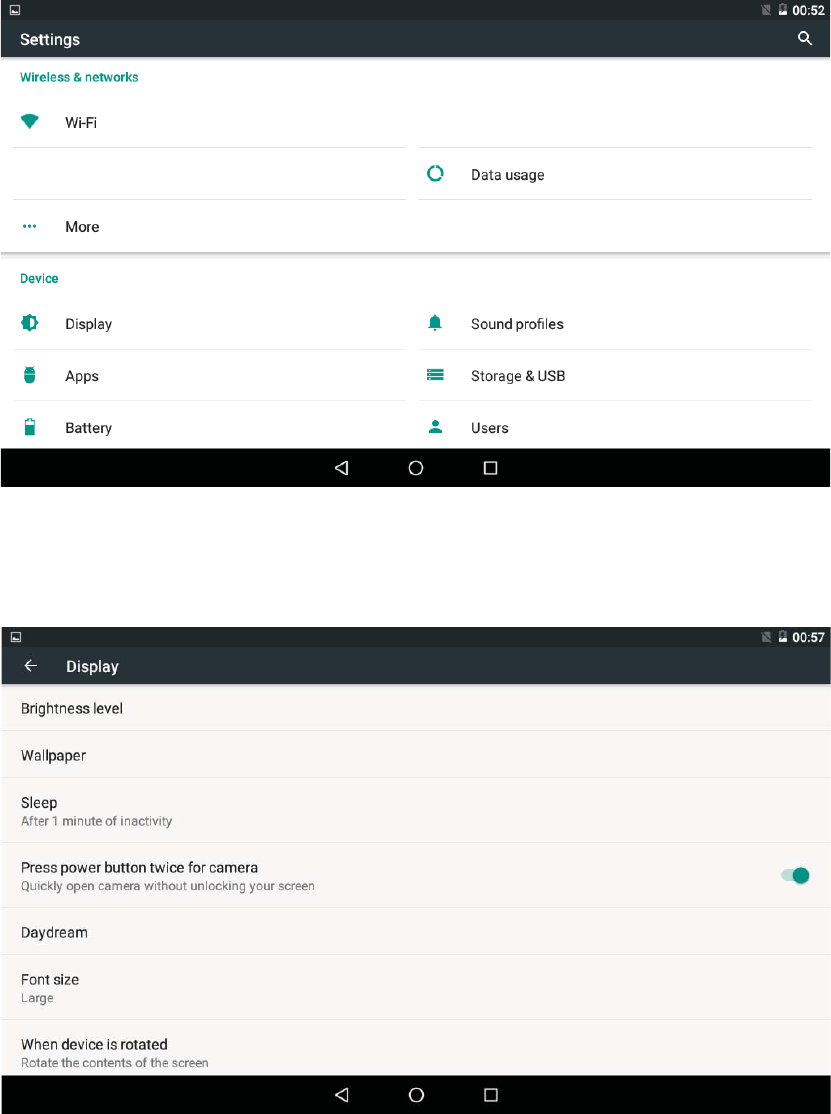Tap 'Rotate the contents of the screen'
The height and width of the screenshot is (1114, 831).
[x=114, y=1063]
